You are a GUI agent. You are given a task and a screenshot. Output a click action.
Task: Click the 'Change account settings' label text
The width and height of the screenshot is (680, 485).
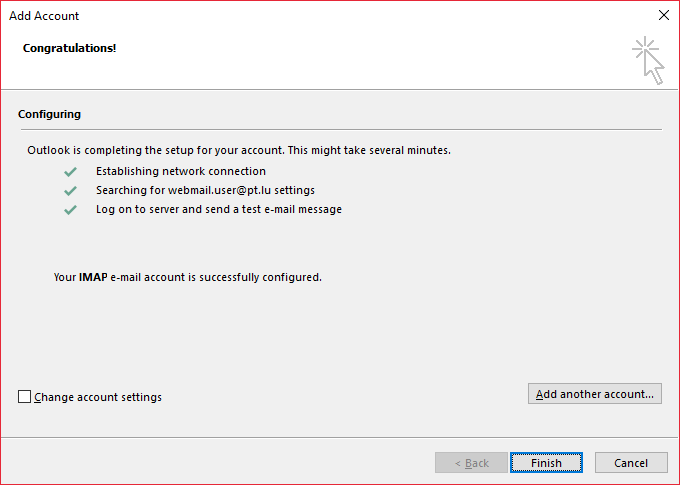point(98,397)
